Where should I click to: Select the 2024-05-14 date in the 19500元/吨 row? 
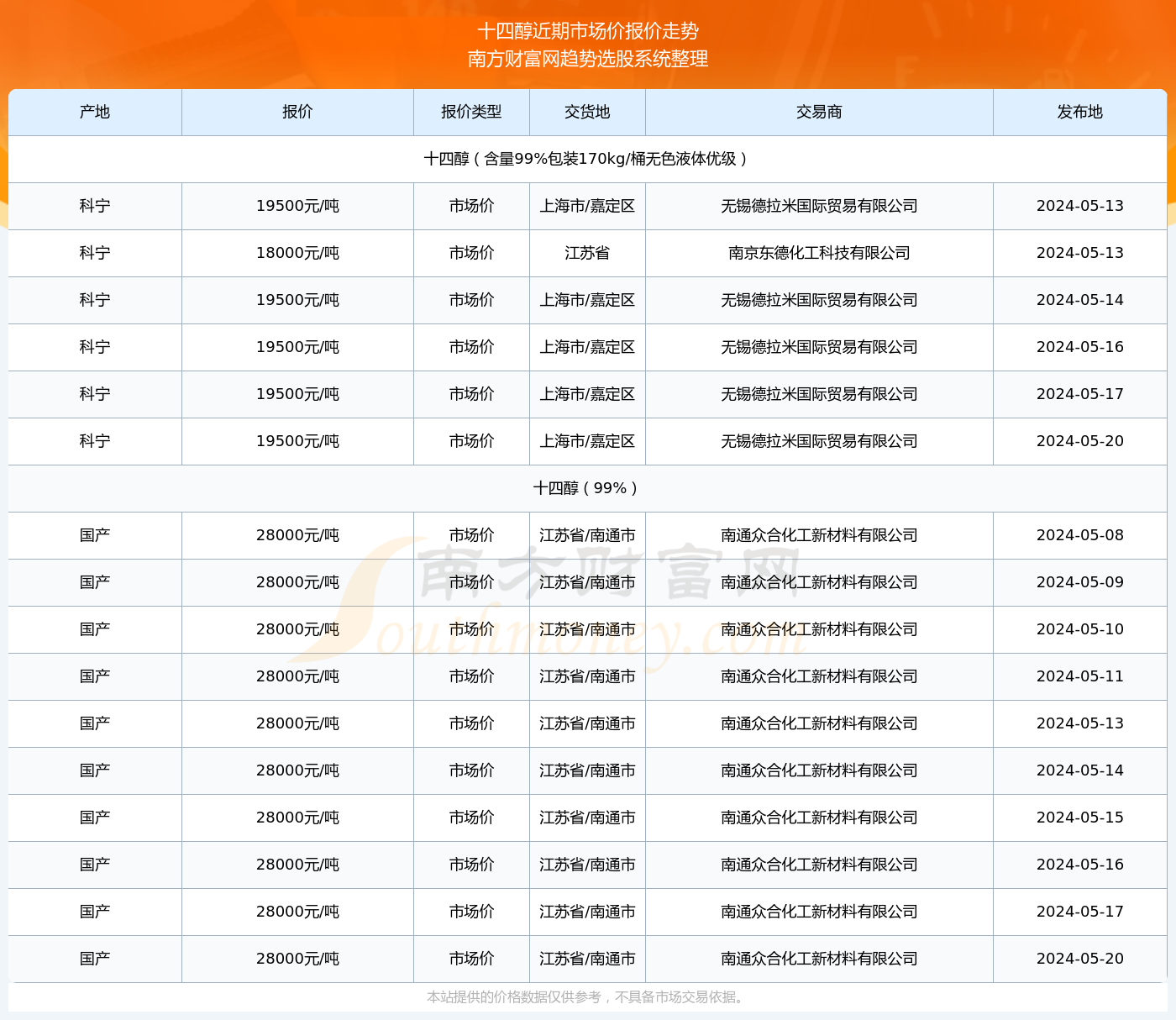tap(1080, 300)
